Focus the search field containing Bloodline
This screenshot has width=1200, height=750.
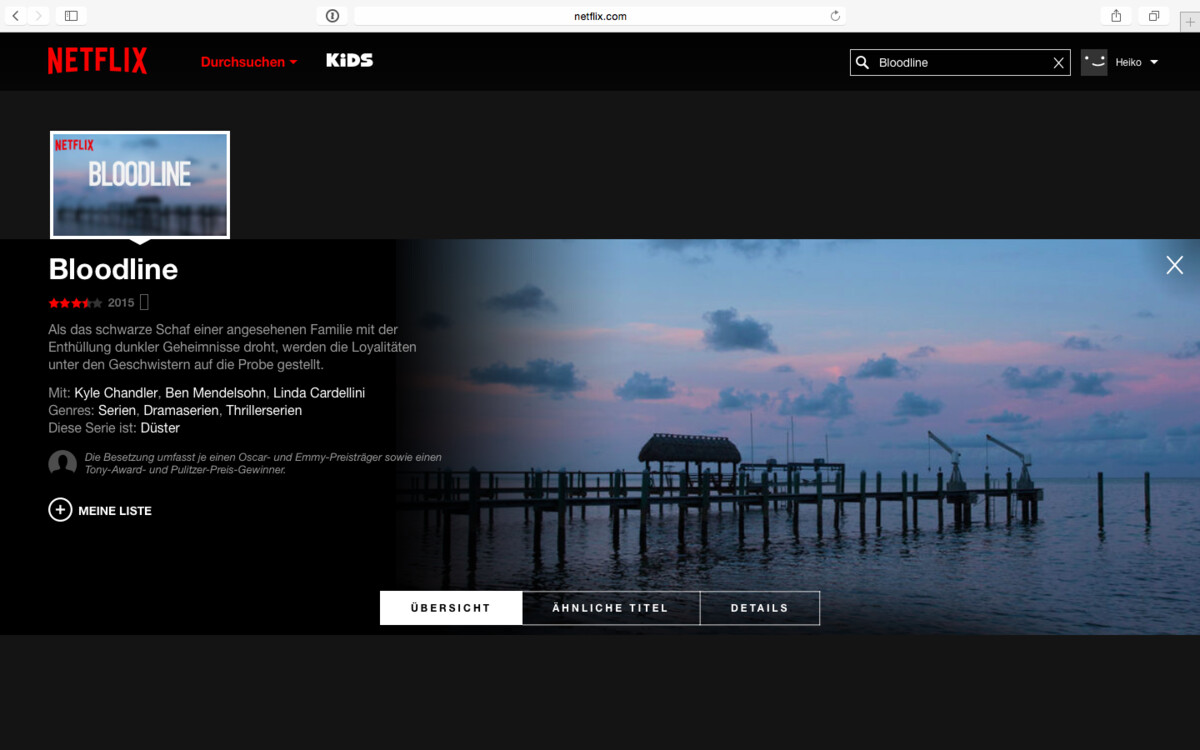point(960,62)
